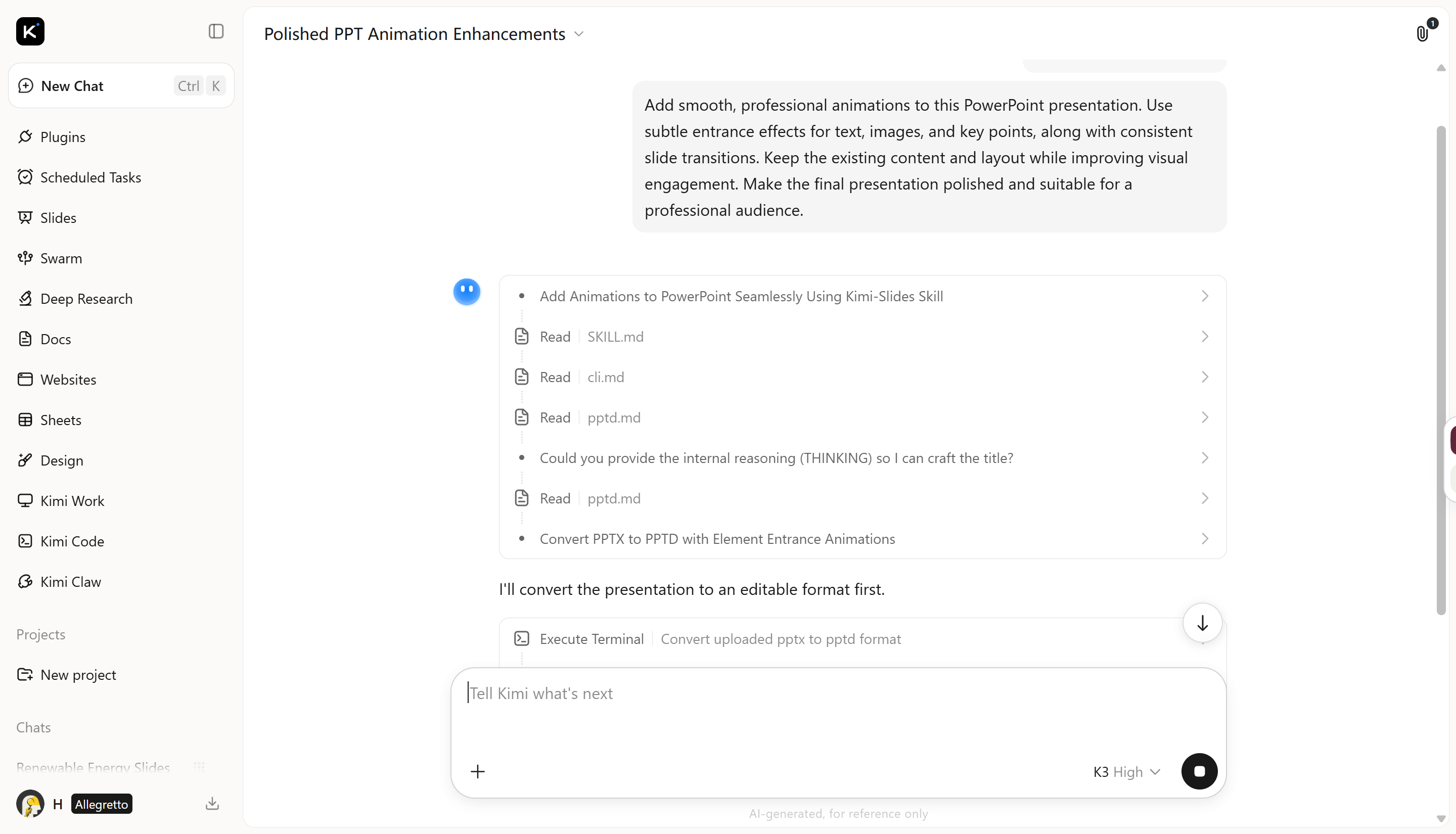The image size is (1456, 834).
Task: Click the plus attach icon in input box
Action: tap(478, 771)
